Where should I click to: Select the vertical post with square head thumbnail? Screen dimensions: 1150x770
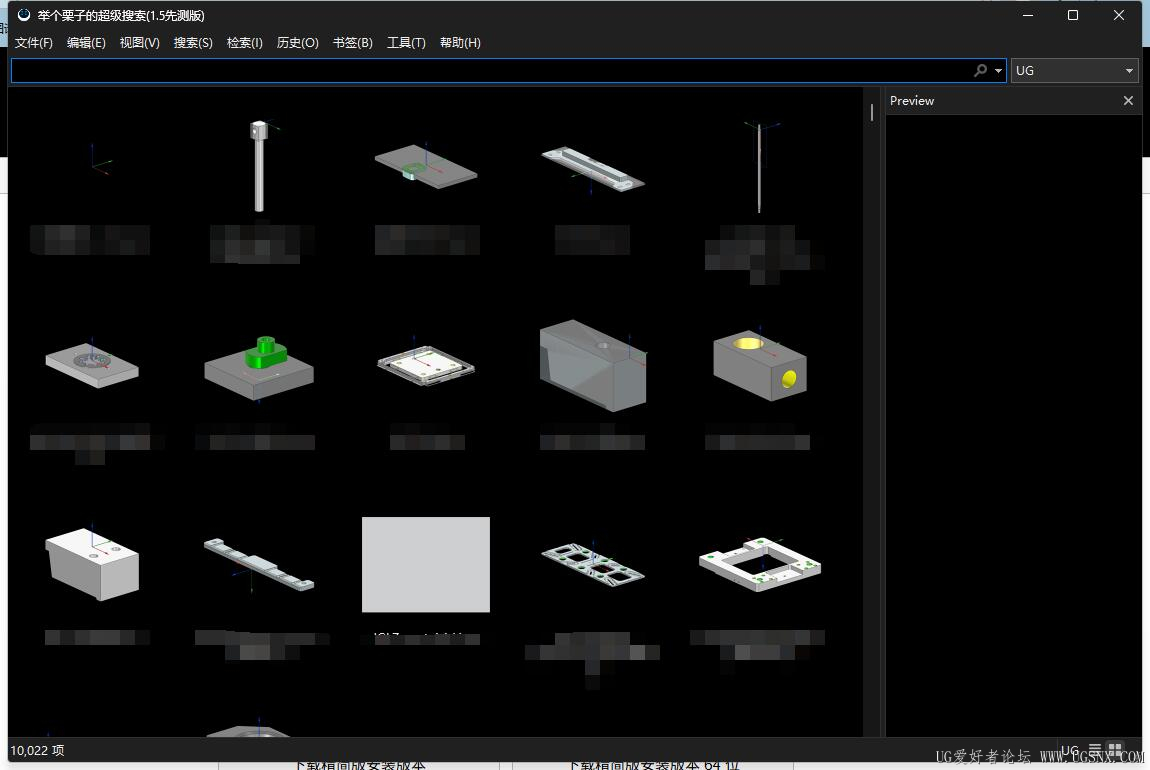pyautogui.click(x=259, y=166)
